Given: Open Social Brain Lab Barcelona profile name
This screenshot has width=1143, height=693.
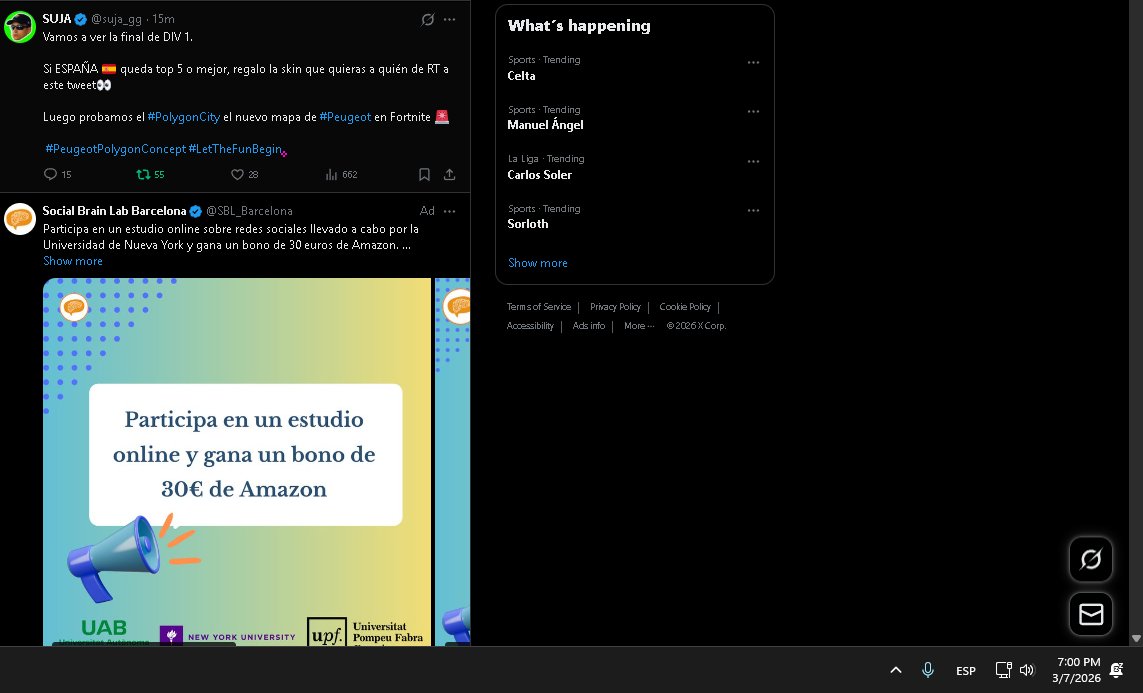Looking at the screenshot, I should [x=114, y=211].
